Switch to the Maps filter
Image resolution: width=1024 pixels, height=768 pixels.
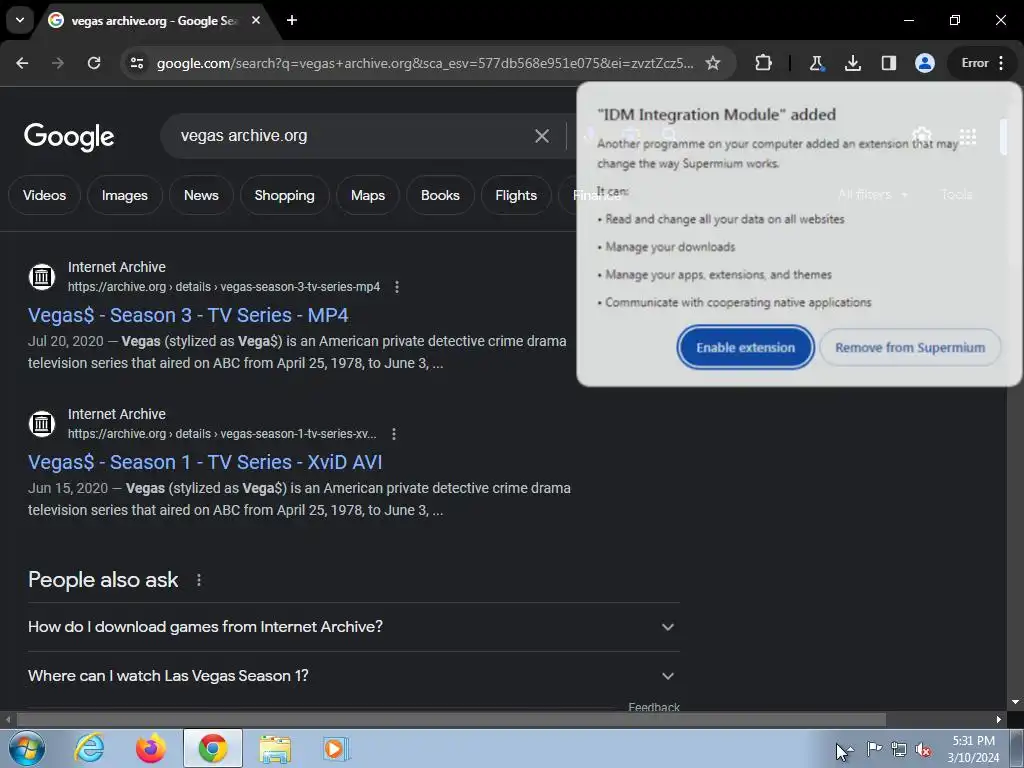pos(368,195)
